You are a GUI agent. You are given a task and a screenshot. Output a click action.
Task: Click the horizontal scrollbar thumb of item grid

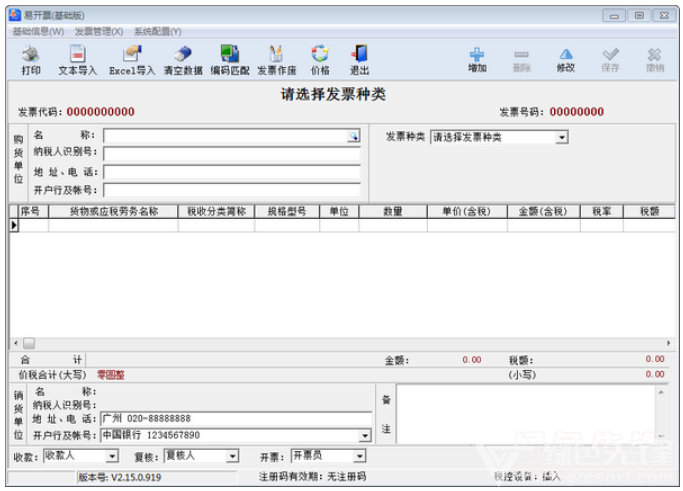(29, 343)
